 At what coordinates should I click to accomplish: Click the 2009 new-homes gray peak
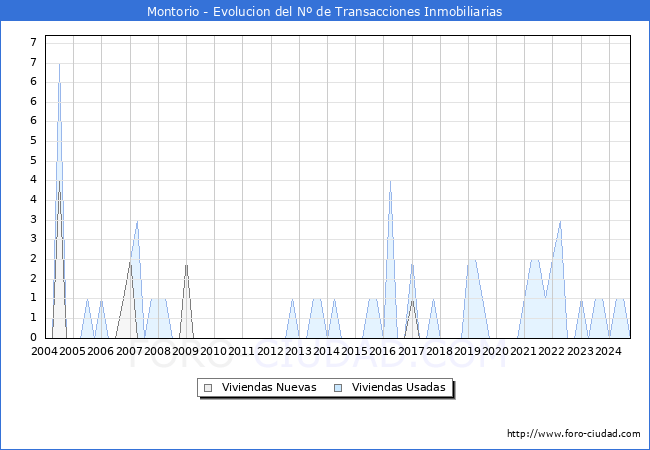(186, 266)
